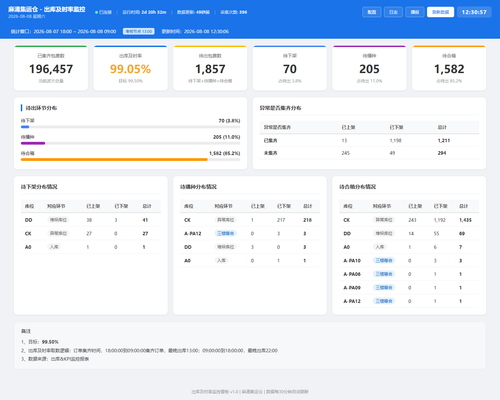Click total 69 in 待合箱 DO row
The image size is (500, 400).
(x=462, y=233)
